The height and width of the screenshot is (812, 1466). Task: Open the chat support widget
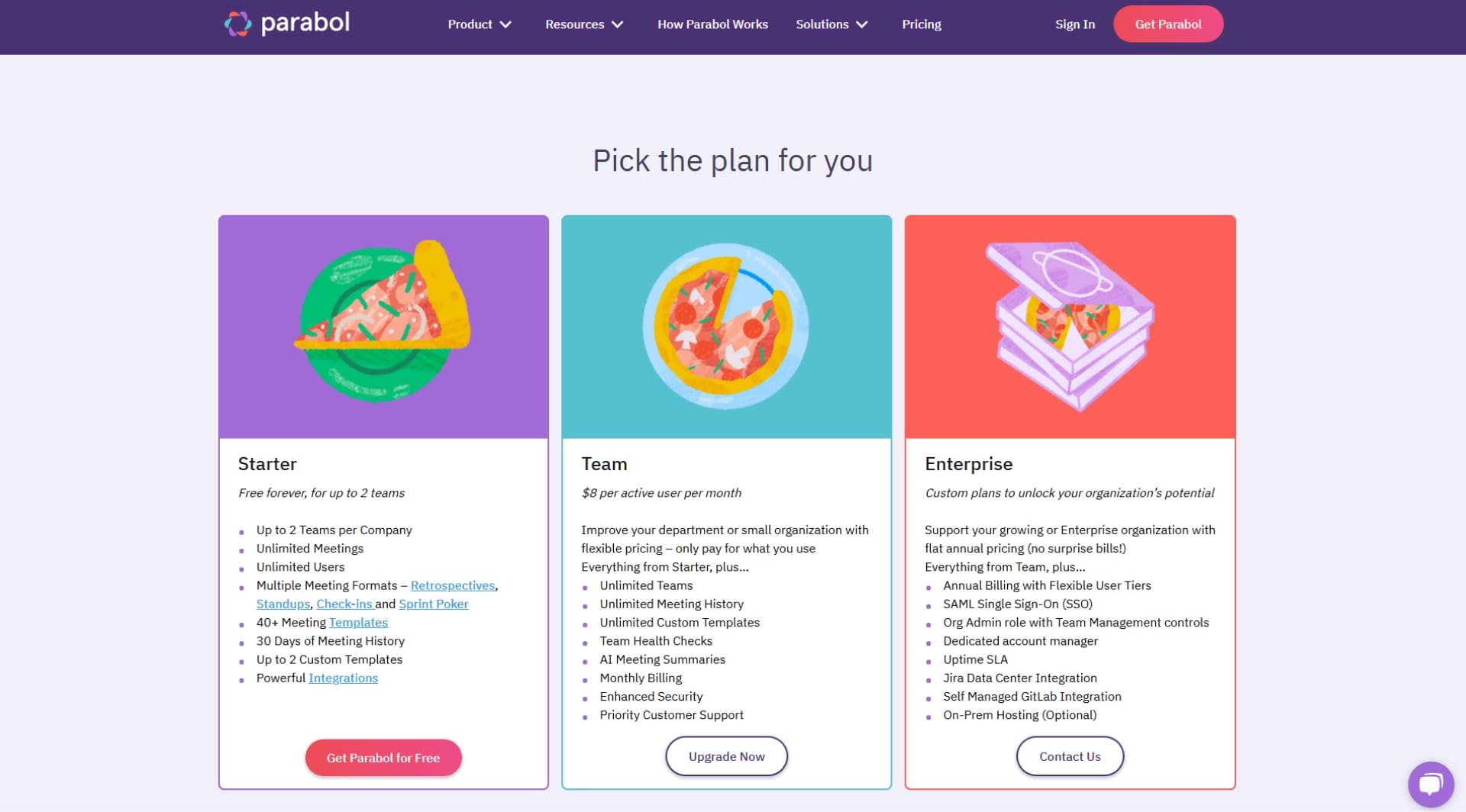[1430, 784]
